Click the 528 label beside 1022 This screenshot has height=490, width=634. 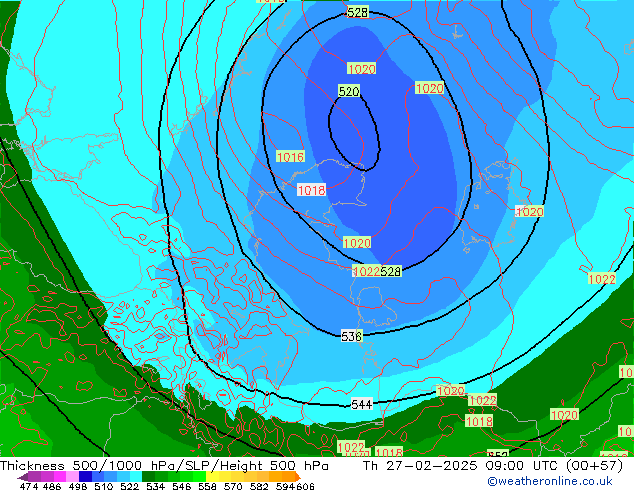tap(391, 271)
